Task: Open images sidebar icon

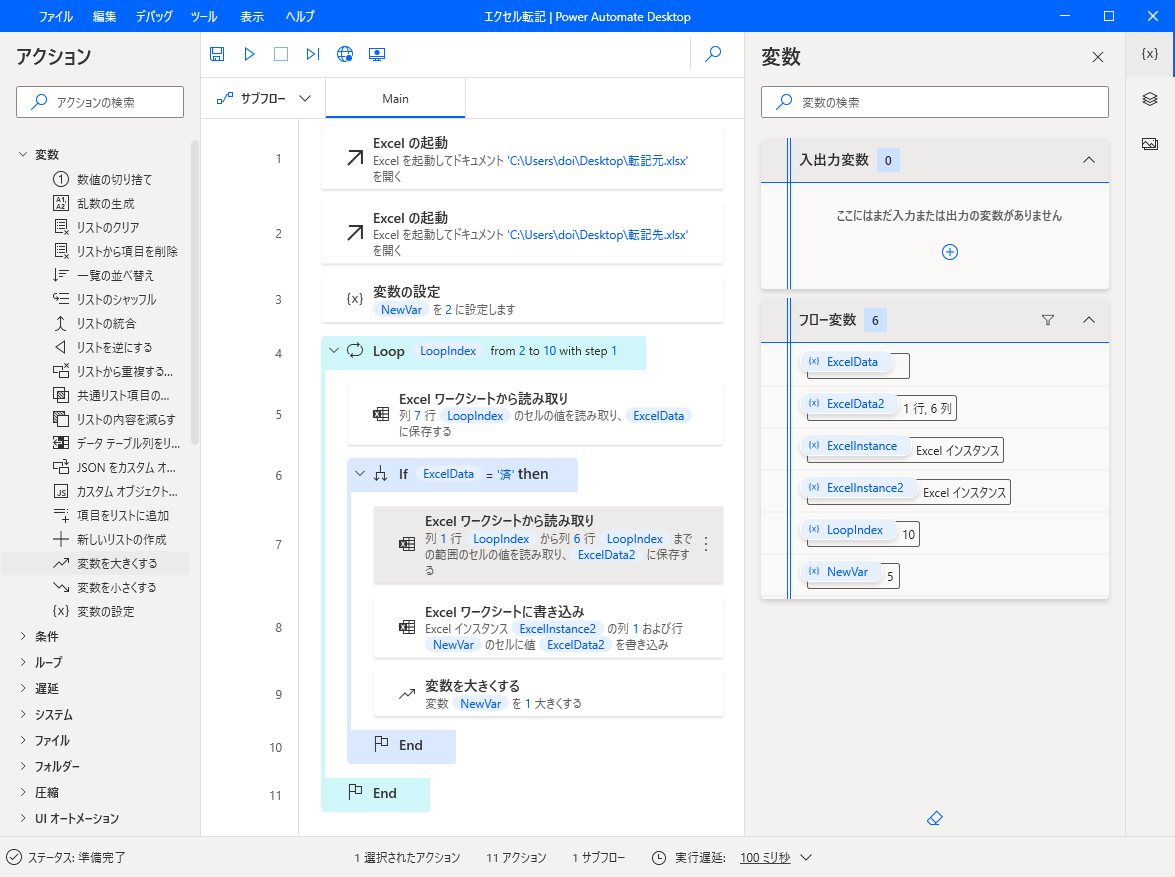Action: [x=1150, y=144]
